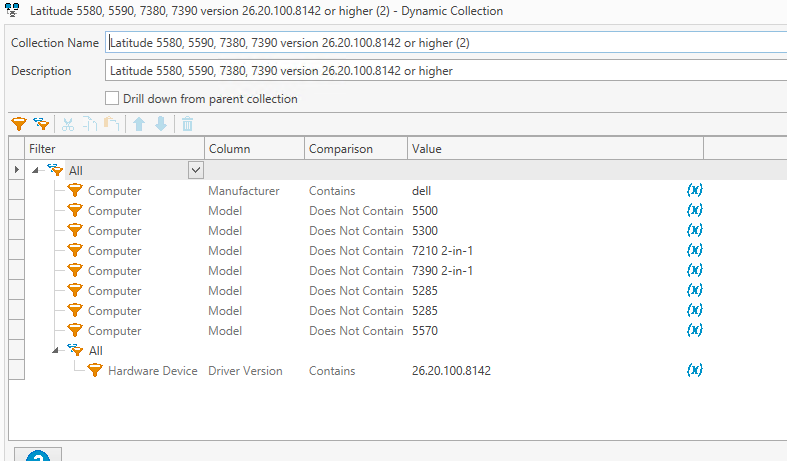Click the Move Down arrow icon

(160, 125)
